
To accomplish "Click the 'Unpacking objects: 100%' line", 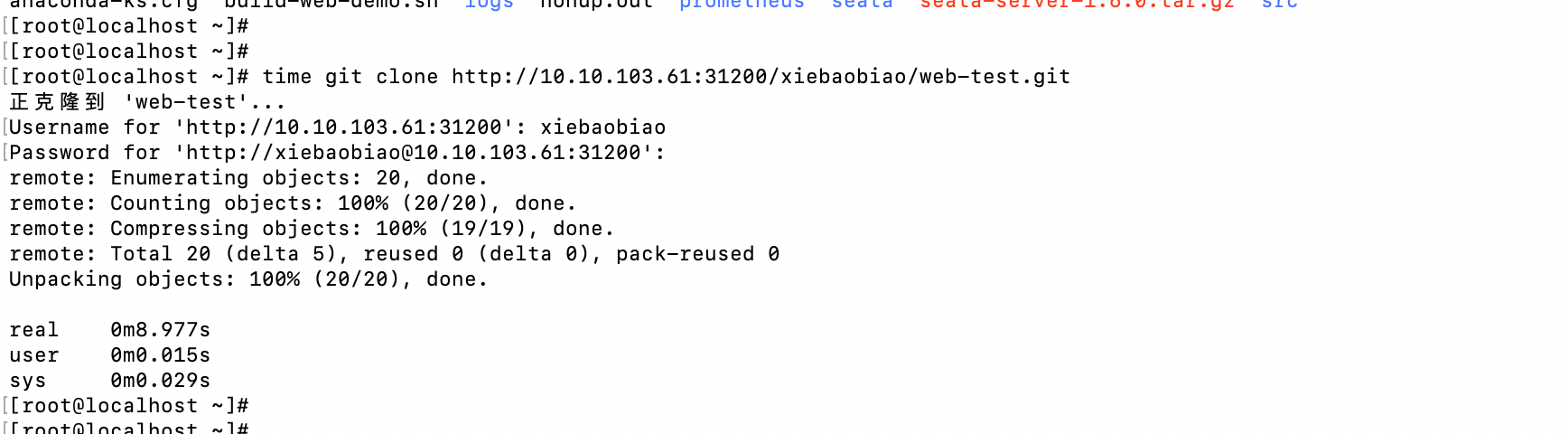I will [x=248, y=279].
